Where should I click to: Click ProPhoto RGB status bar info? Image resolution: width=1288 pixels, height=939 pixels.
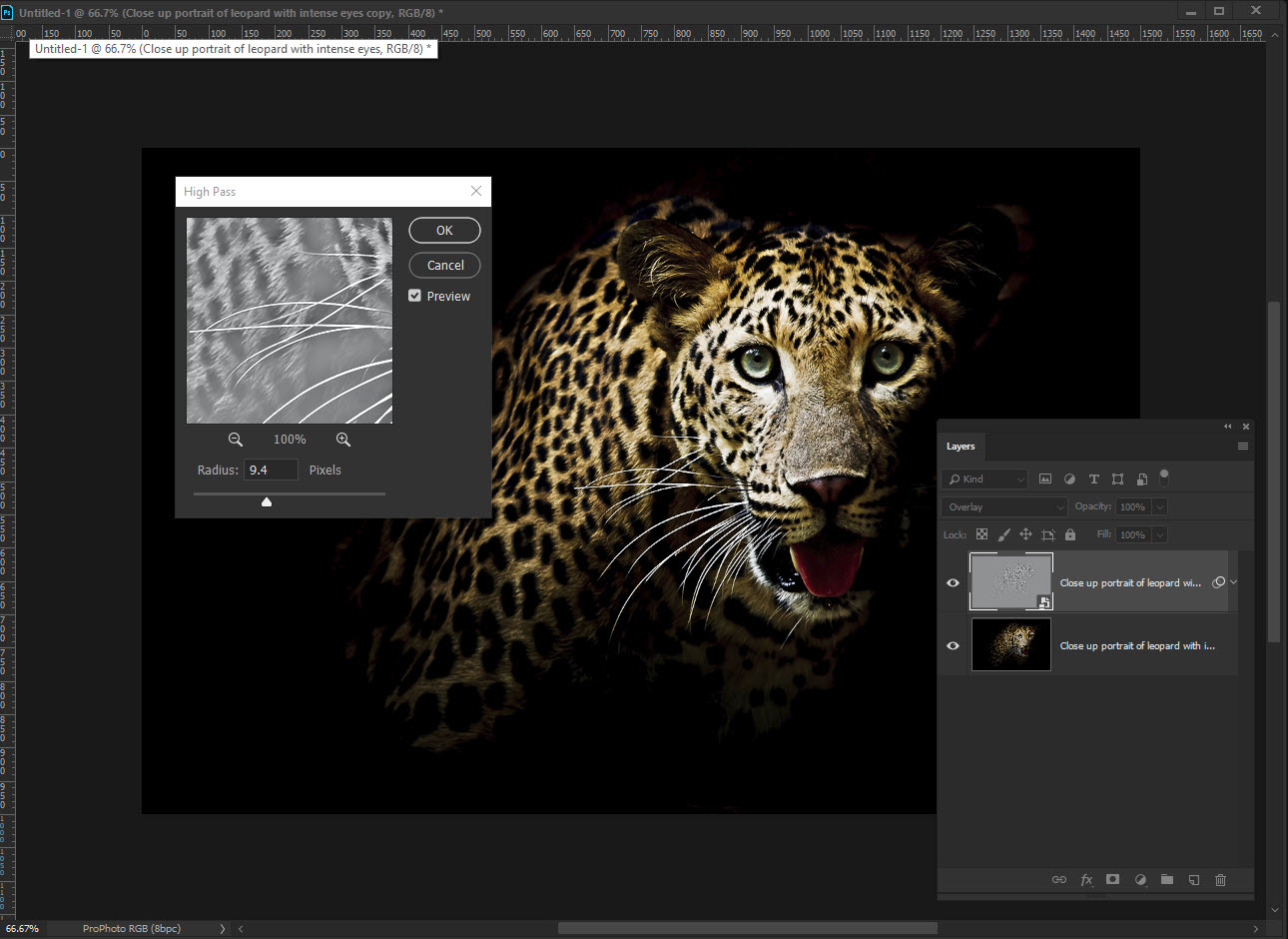pyautogui.click(x=132, y=929)
